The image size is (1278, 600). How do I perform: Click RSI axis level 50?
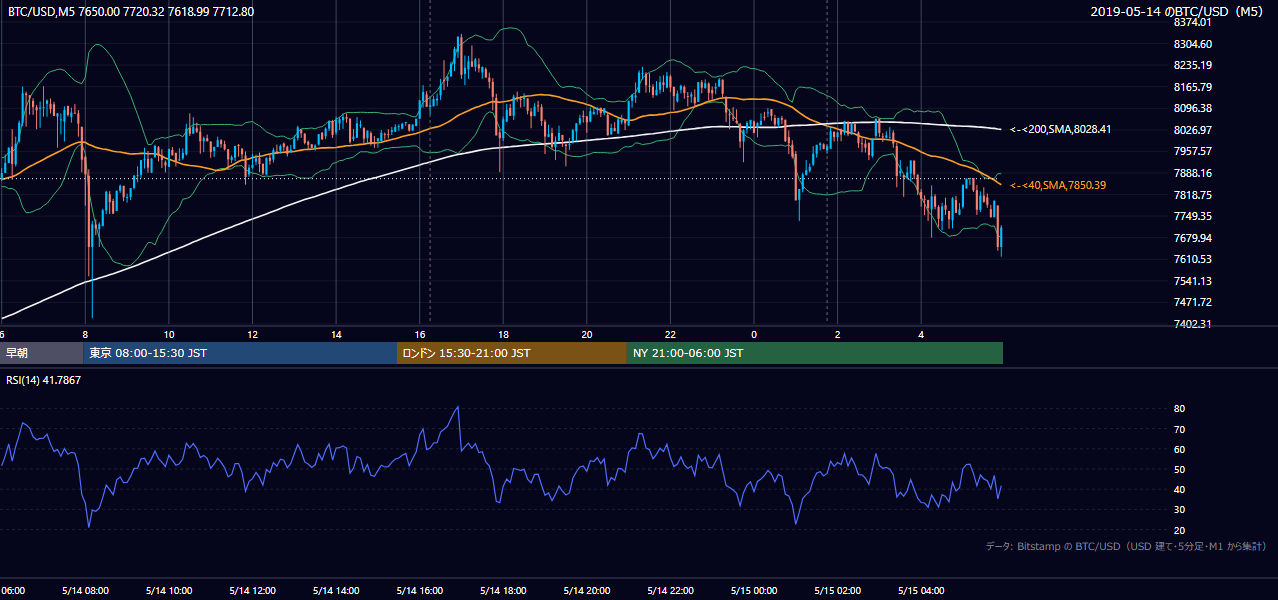click(x=1179, y=469)
